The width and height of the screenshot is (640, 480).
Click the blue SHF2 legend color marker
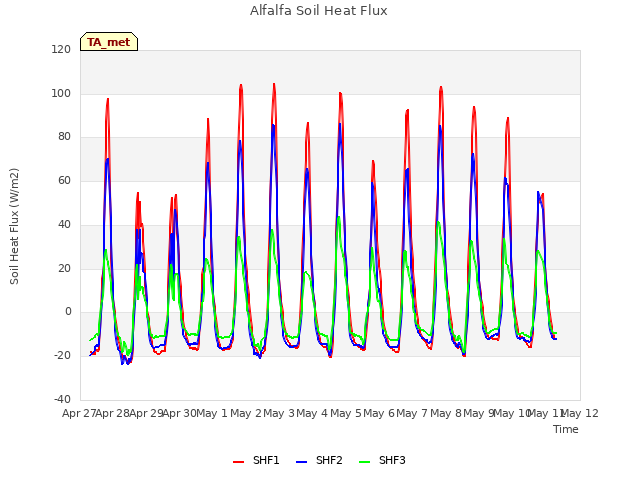click(x=301, y=462)
